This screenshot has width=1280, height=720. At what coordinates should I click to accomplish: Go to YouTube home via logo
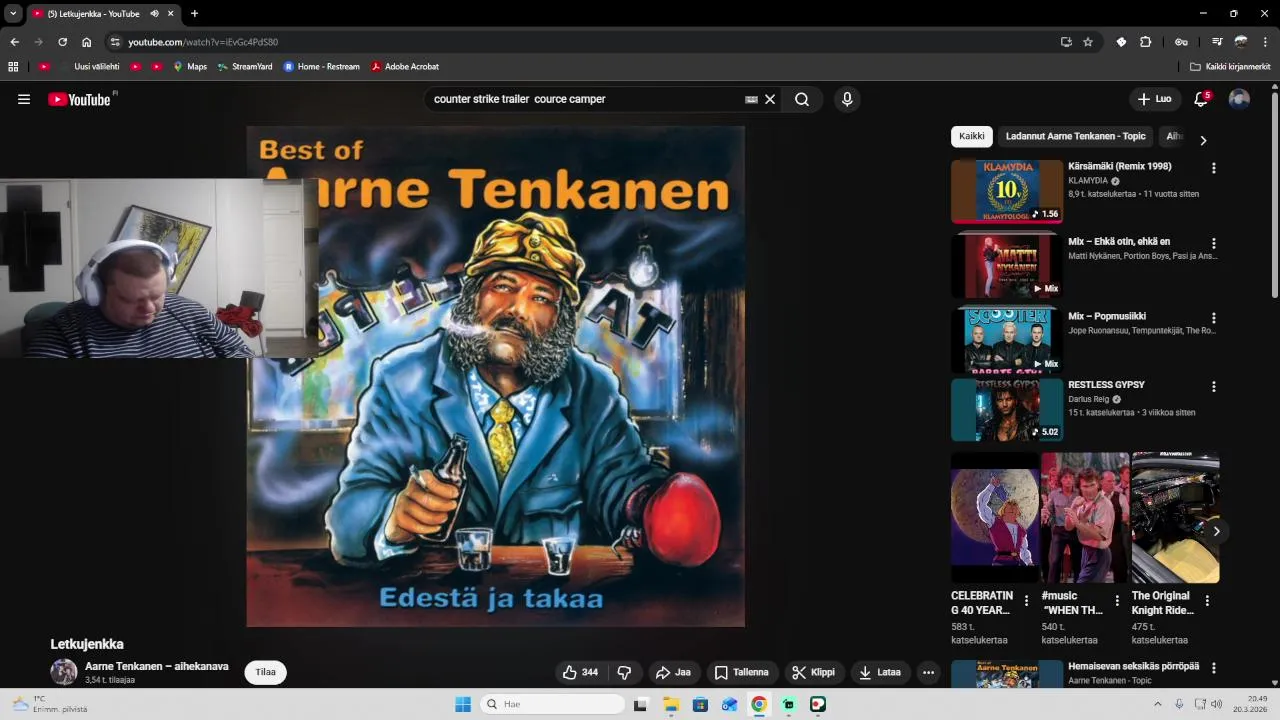79,99
